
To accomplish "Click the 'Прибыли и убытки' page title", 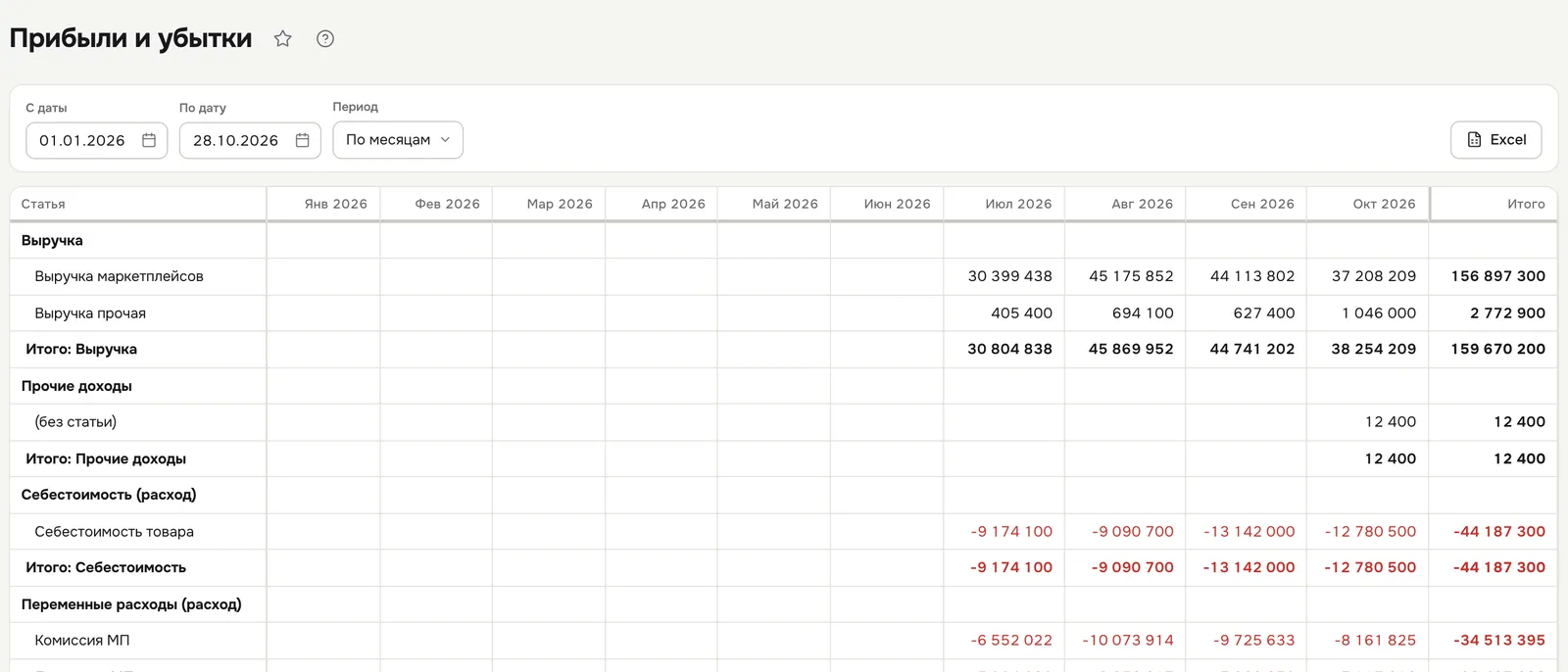I will 130,38.
